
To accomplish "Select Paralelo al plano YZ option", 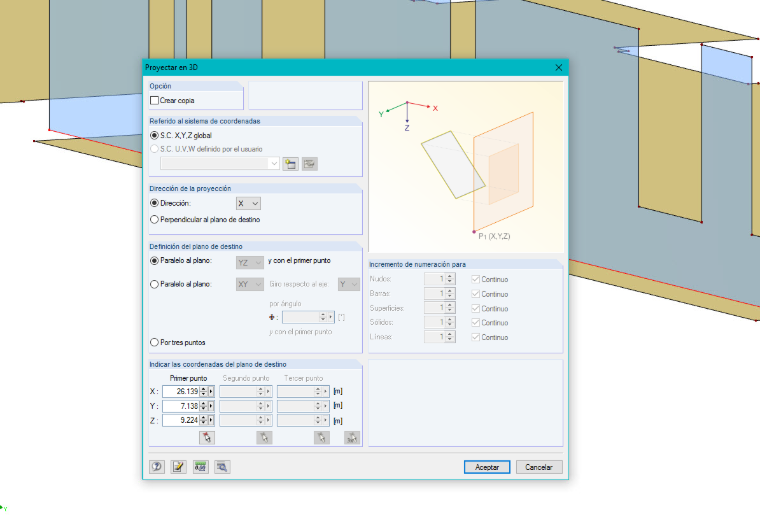I will [154, 261].
